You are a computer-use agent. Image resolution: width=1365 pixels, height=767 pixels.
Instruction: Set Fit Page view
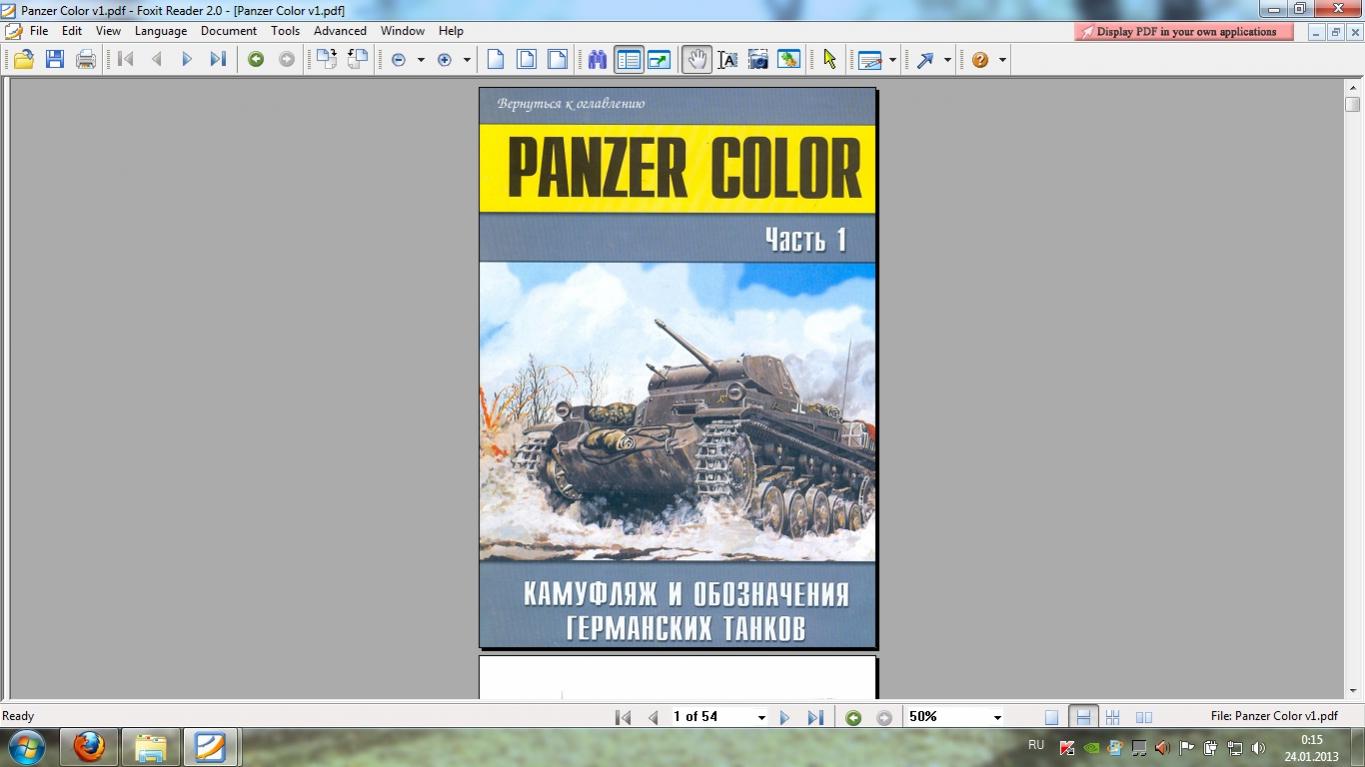526,60
